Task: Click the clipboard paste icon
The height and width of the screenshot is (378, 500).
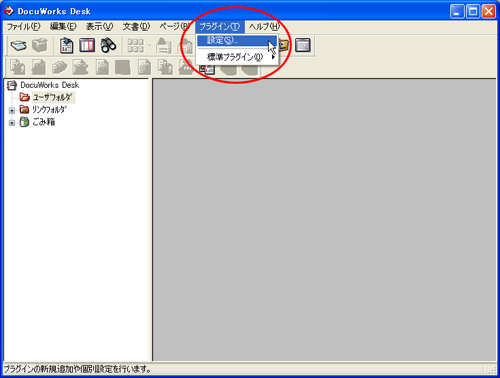Action: [66, 45]
